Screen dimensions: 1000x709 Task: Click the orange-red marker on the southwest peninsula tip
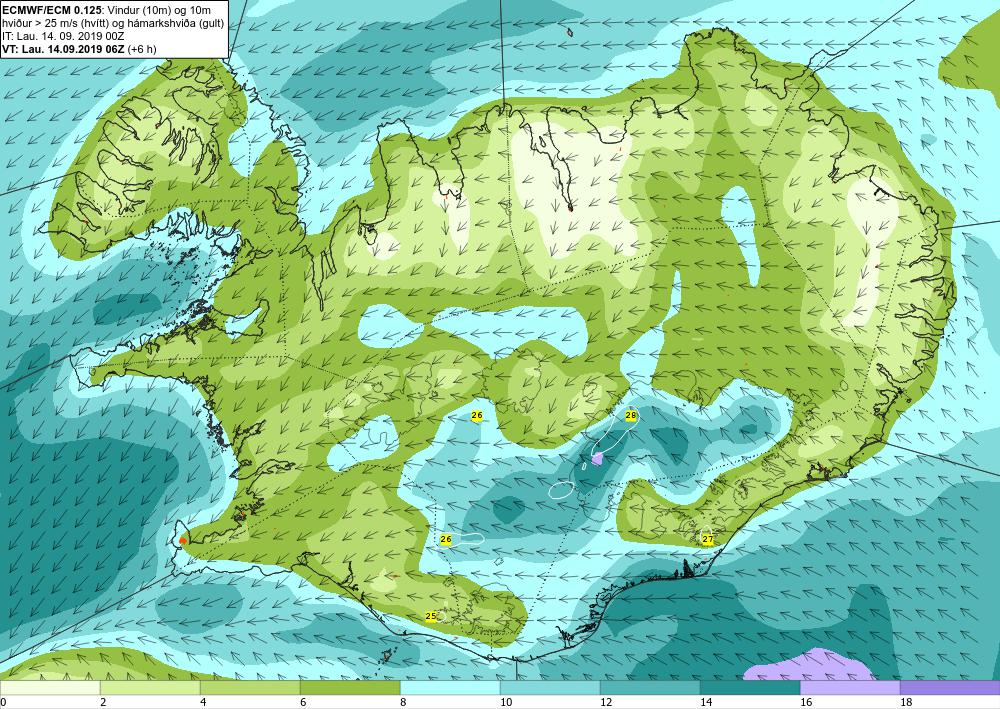pos(183,540)
